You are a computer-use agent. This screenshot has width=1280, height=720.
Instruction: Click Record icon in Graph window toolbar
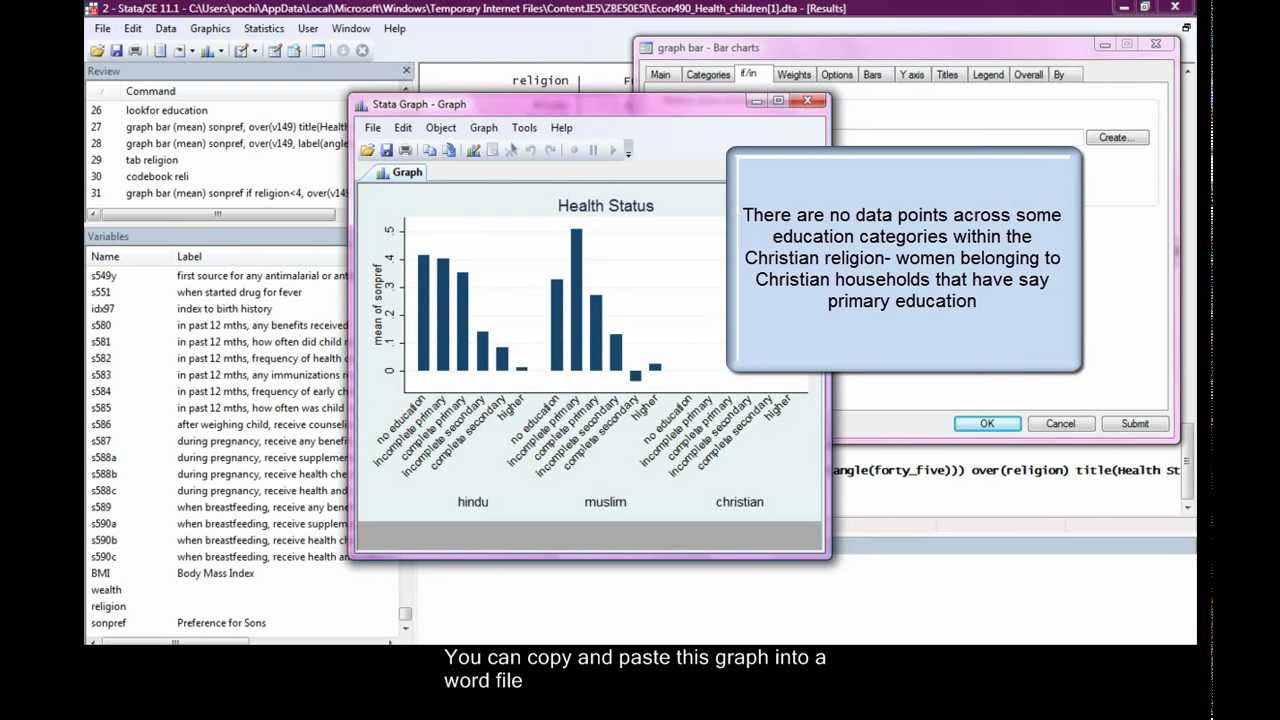coord(574,150)
